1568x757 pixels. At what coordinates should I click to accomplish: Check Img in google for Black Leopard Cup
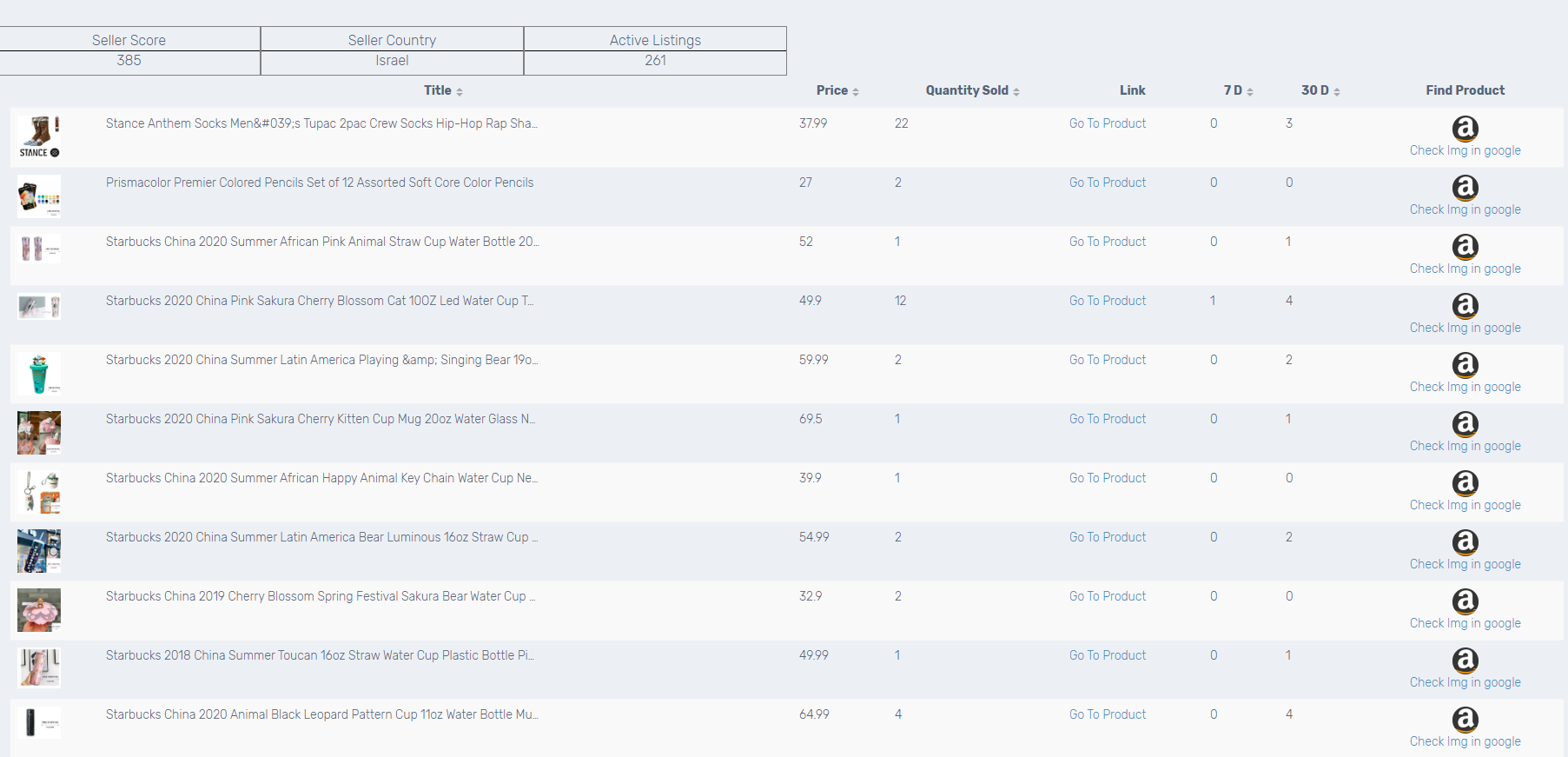[x=1465, y=741]
